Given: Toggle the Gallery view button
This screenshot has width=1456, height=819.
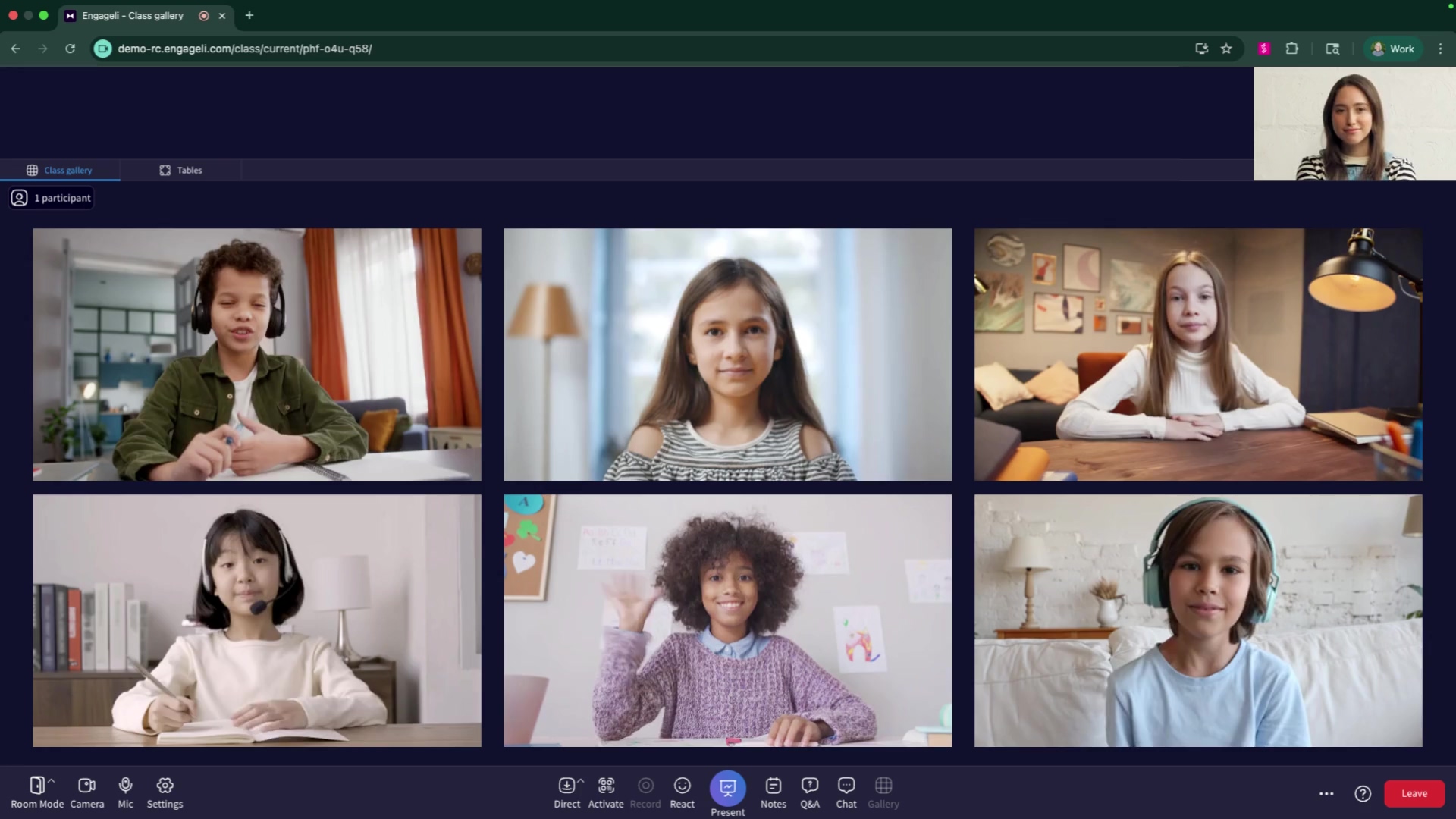Looking at the screenshot, I should [883, 792].
